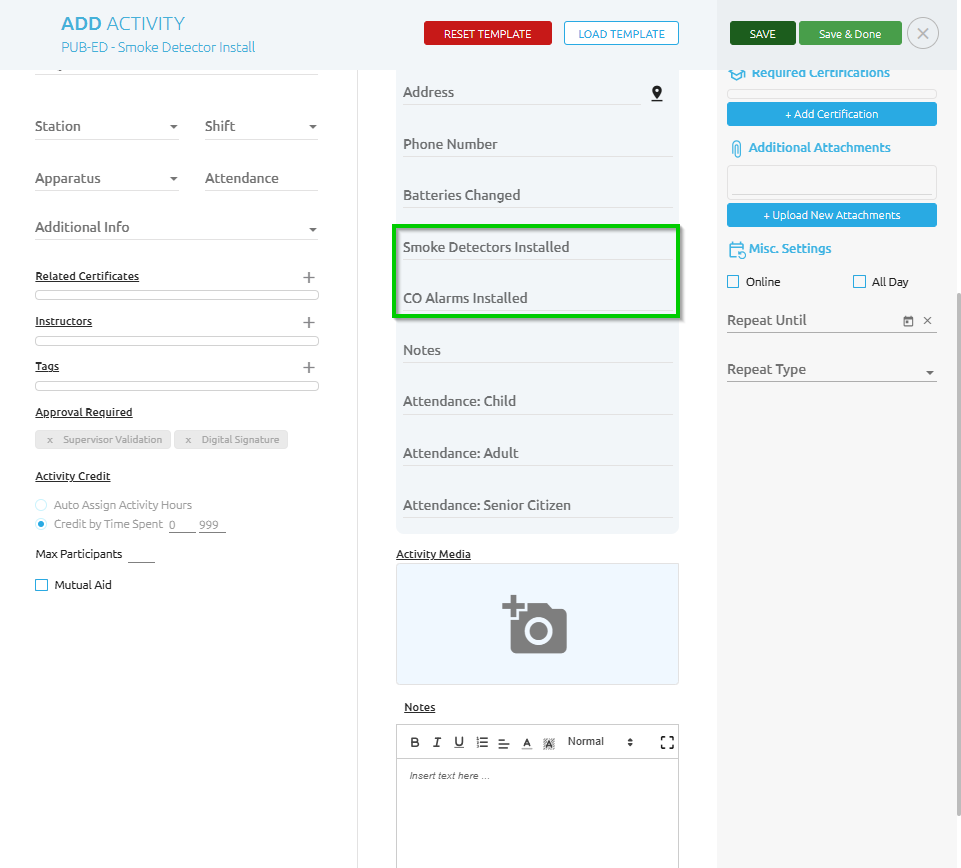This screenshot has height=868, width=961.
Task: Open the Station dropdown
Action: (x=106, y=127)
